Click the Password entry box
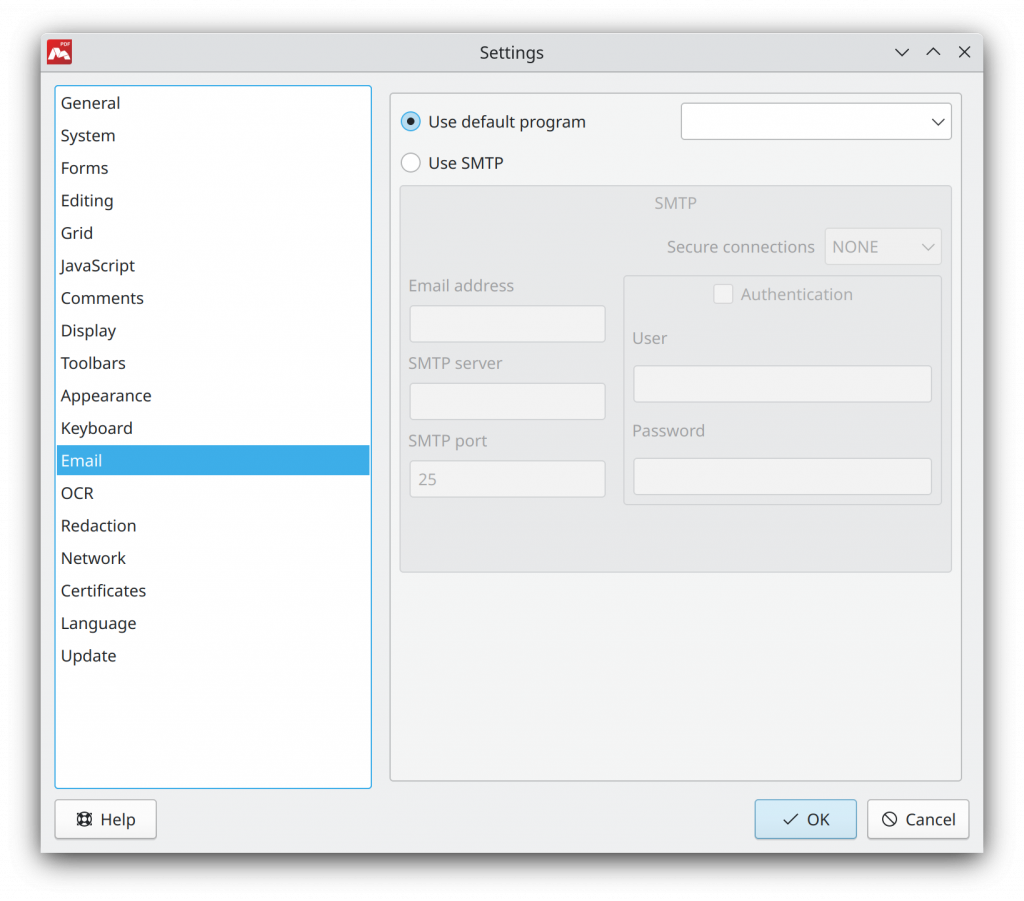The height and width of the screenshot is (901, 1024). (781, 476)
